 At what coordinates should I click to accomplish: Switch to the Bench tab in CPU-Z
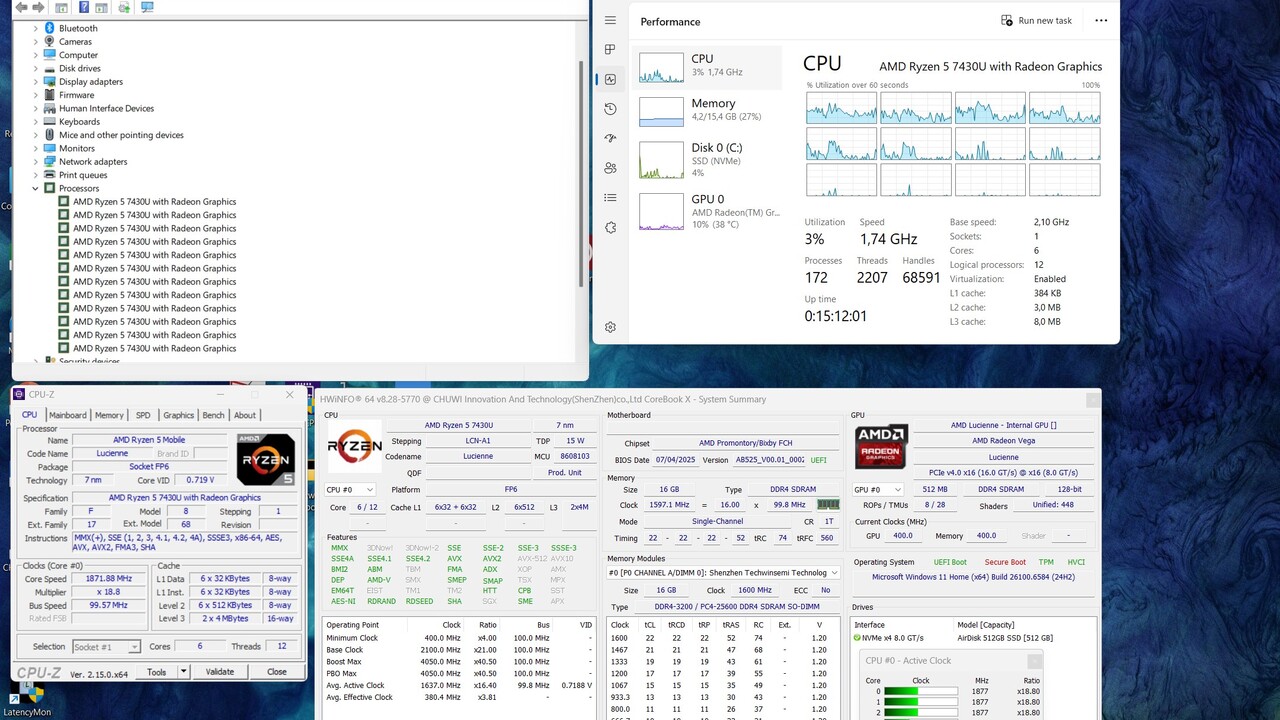coord(213,415)
